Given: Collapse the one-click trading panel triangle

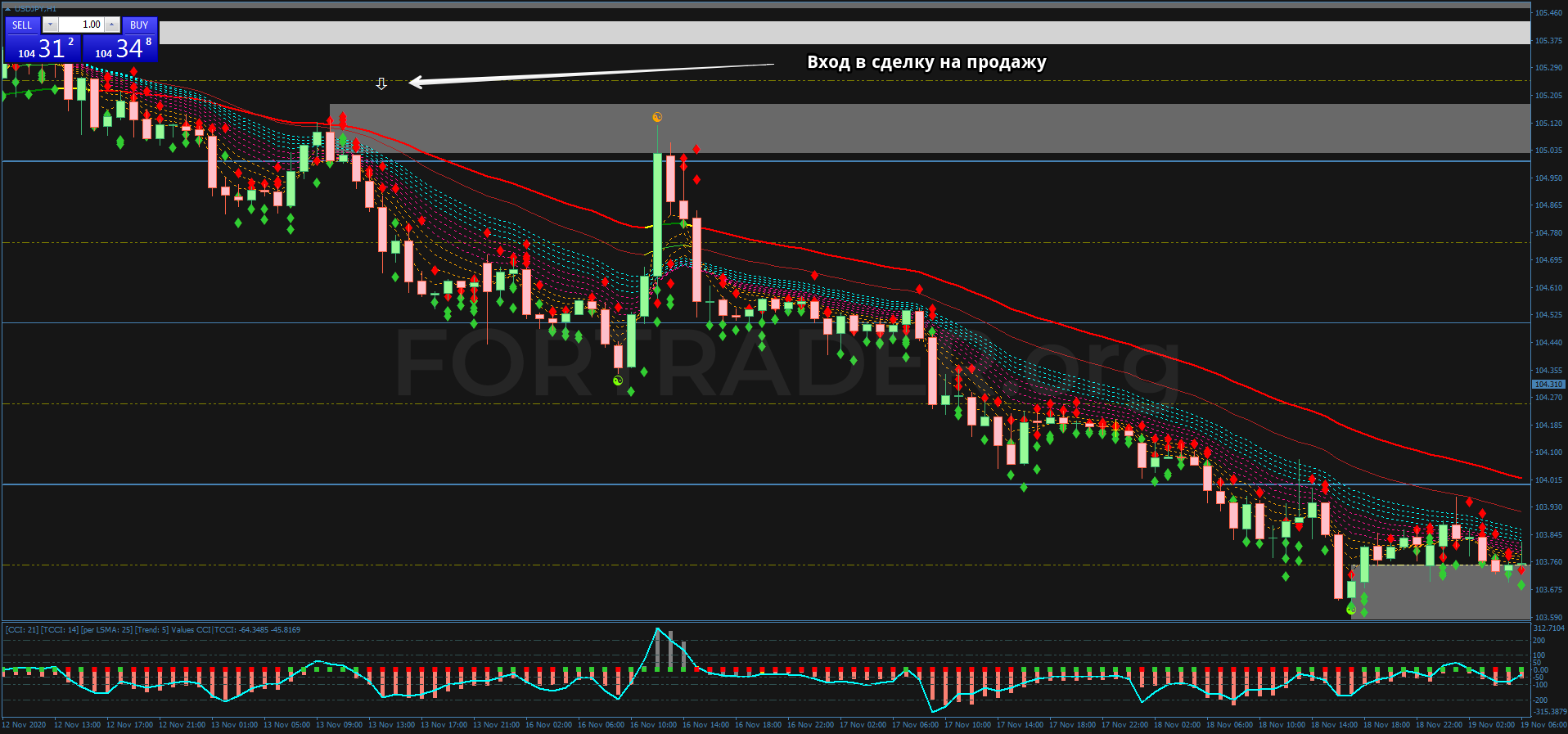Looking at the screenshot, I should [7, 8].
